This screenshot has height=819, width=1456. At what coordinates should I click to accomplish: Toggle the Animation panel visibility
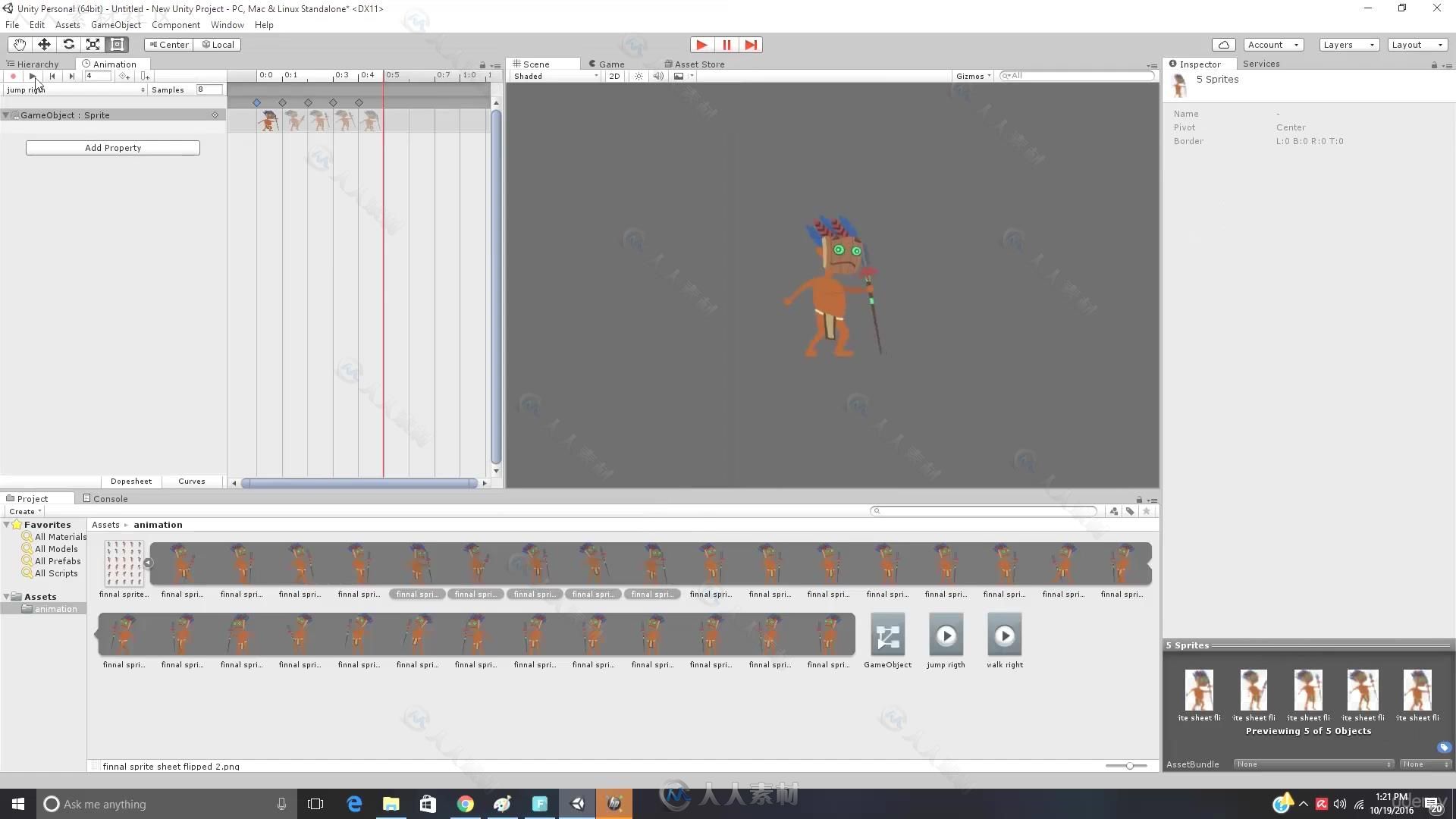pyautogui.click(x=113, y=63)
